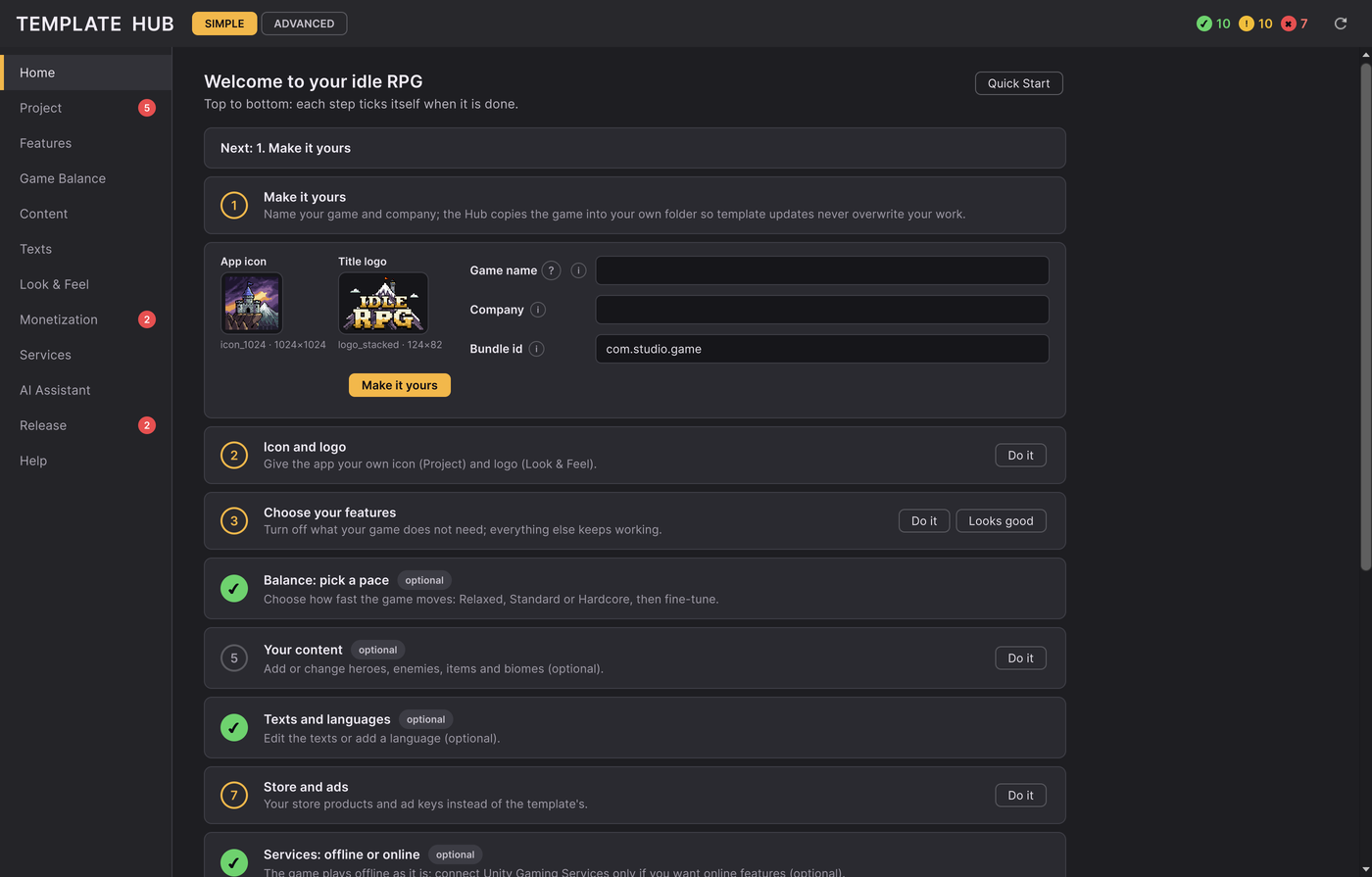
Task: Click Looks good for Choose your features
Action: coord(1001,520)
